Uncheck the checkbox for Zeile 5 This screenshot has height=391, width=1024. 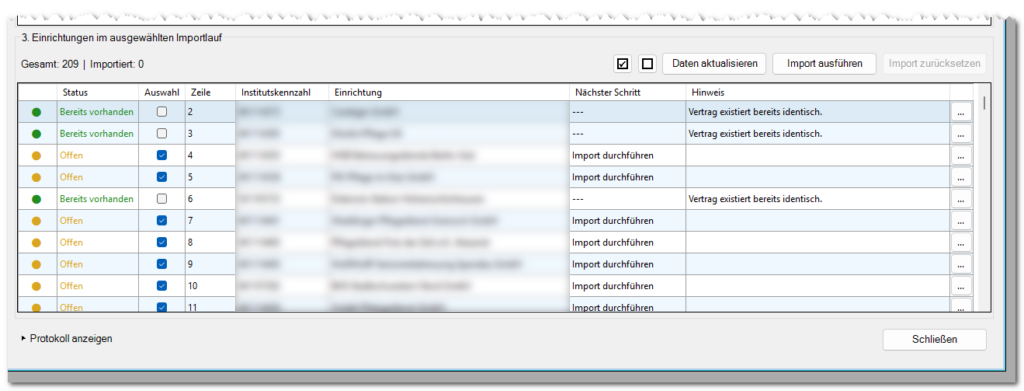[x=162, y=177]
